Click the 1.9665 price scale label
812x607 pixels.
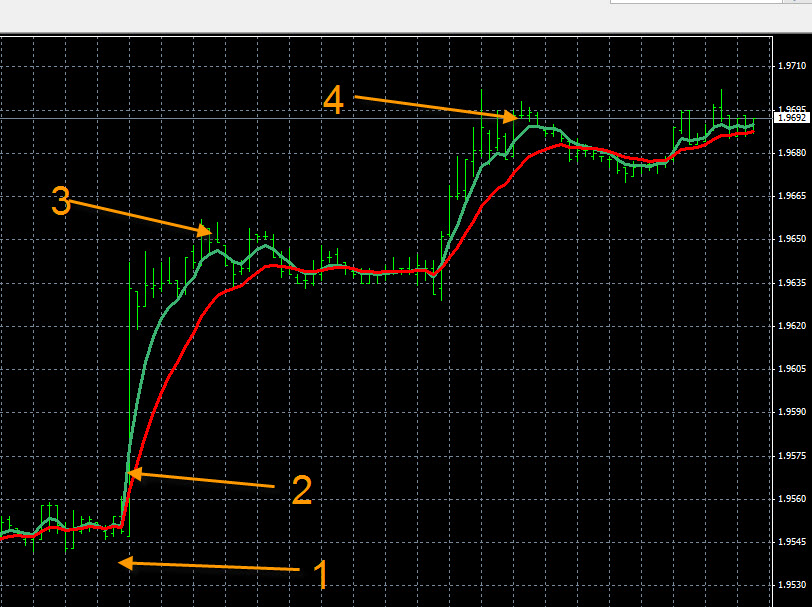[x=792, y=196]
